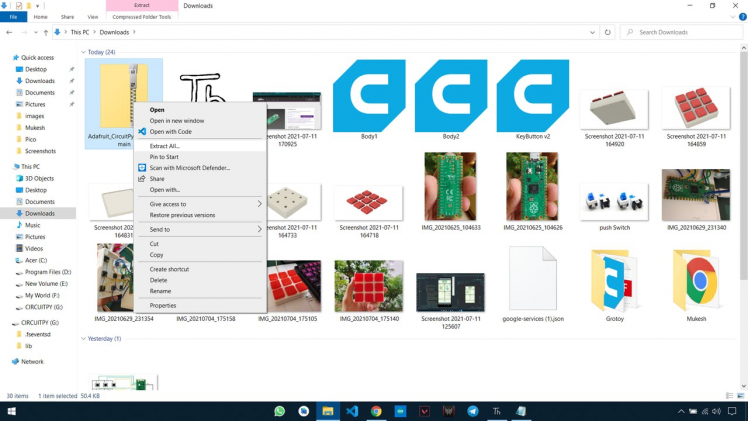The width and height of the screenshot is (748, 421).
Task: Refresh the Downloads folder view
Action: coord(607,32)
